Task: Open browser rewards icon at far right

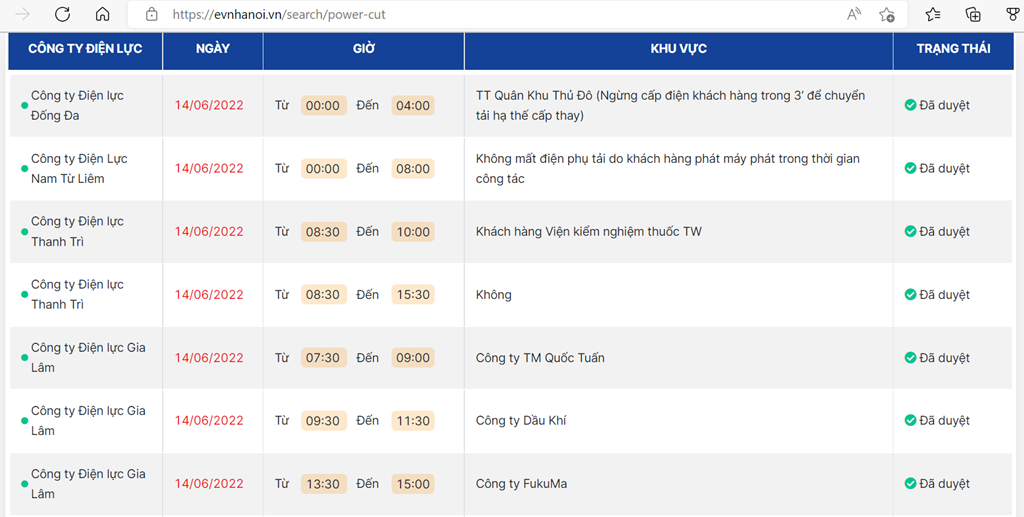Action: [1013, 14]
